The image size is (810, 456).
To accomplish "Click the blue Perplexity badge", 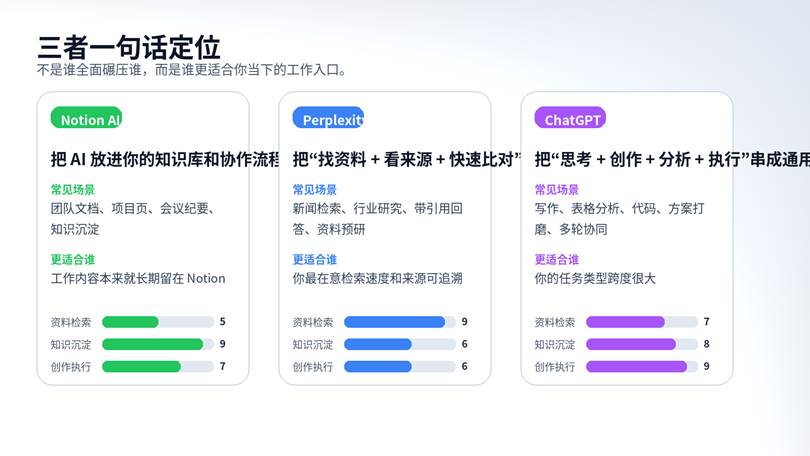I will tap(328, 119).
